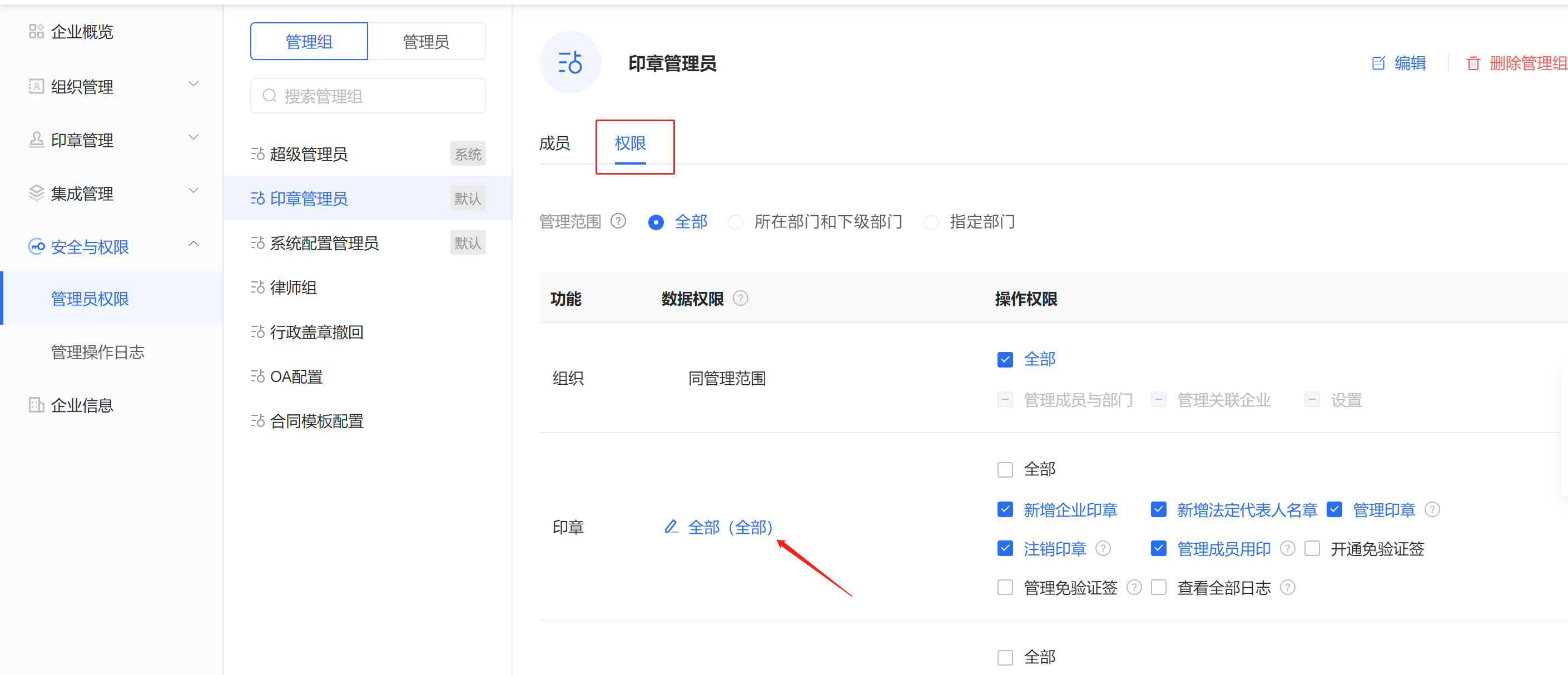The height and width of the screenshot is (675, 1568).
Task: Open the 权限 tab
Action: 630,143
